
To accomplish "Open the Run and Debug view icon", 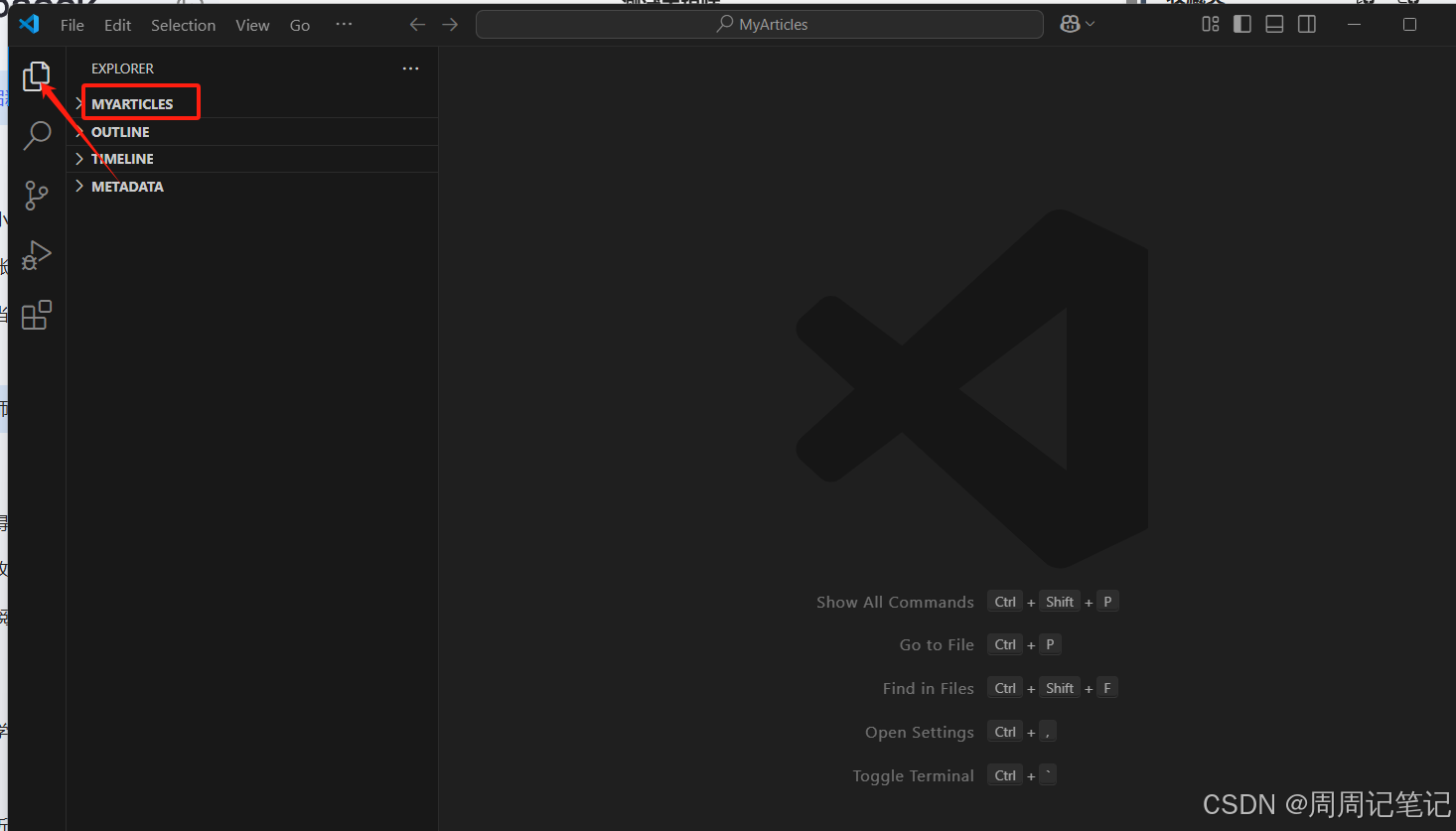I will 37,255.
